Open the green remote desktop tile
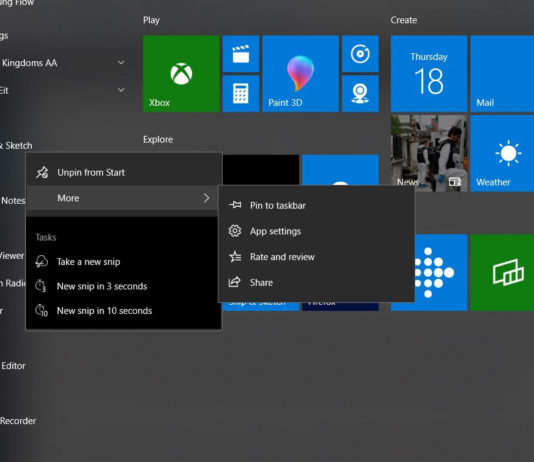 (x=502, y=272)
